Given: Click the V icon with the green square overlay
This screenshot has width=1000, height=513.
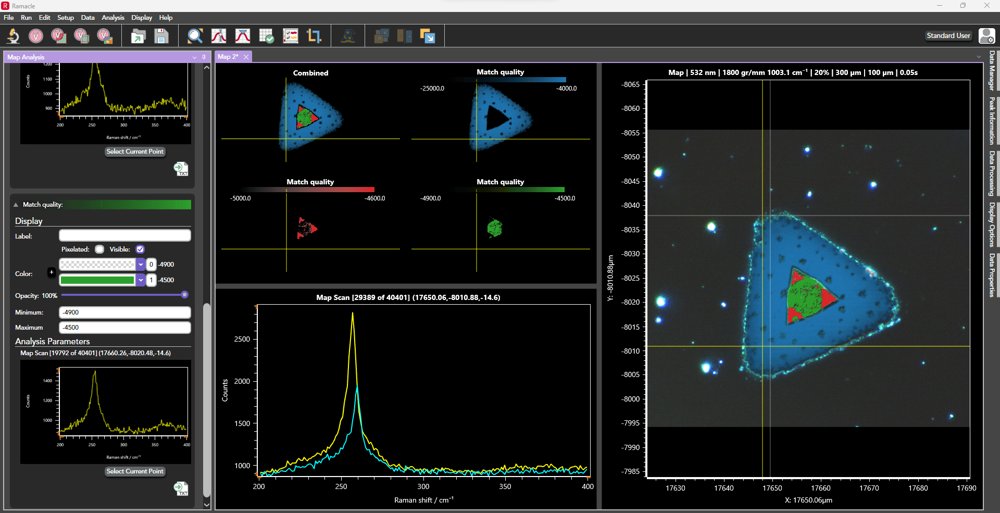Looking at the screenshot, I should [59, 36].
